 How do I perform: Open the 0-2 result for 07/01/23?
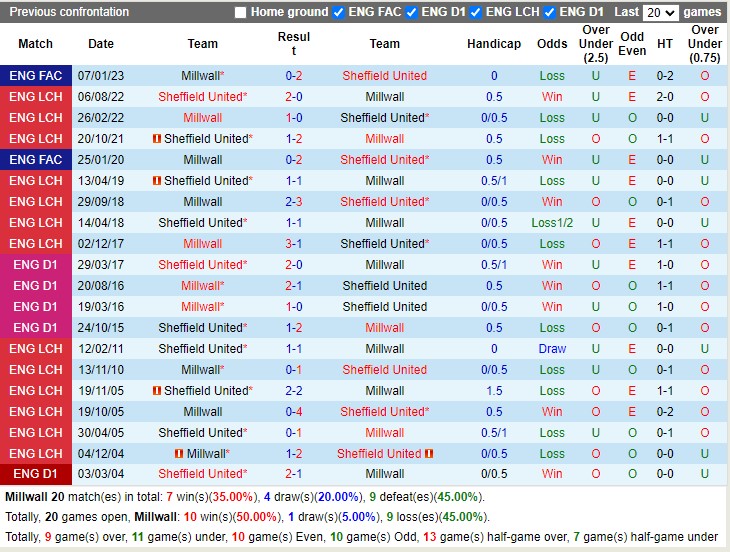(294, 76)
